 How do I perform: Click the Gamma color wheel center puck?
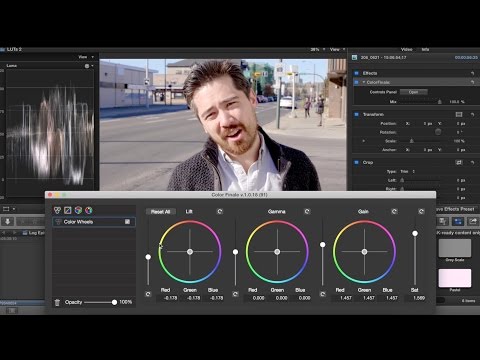tap(277, 252)
